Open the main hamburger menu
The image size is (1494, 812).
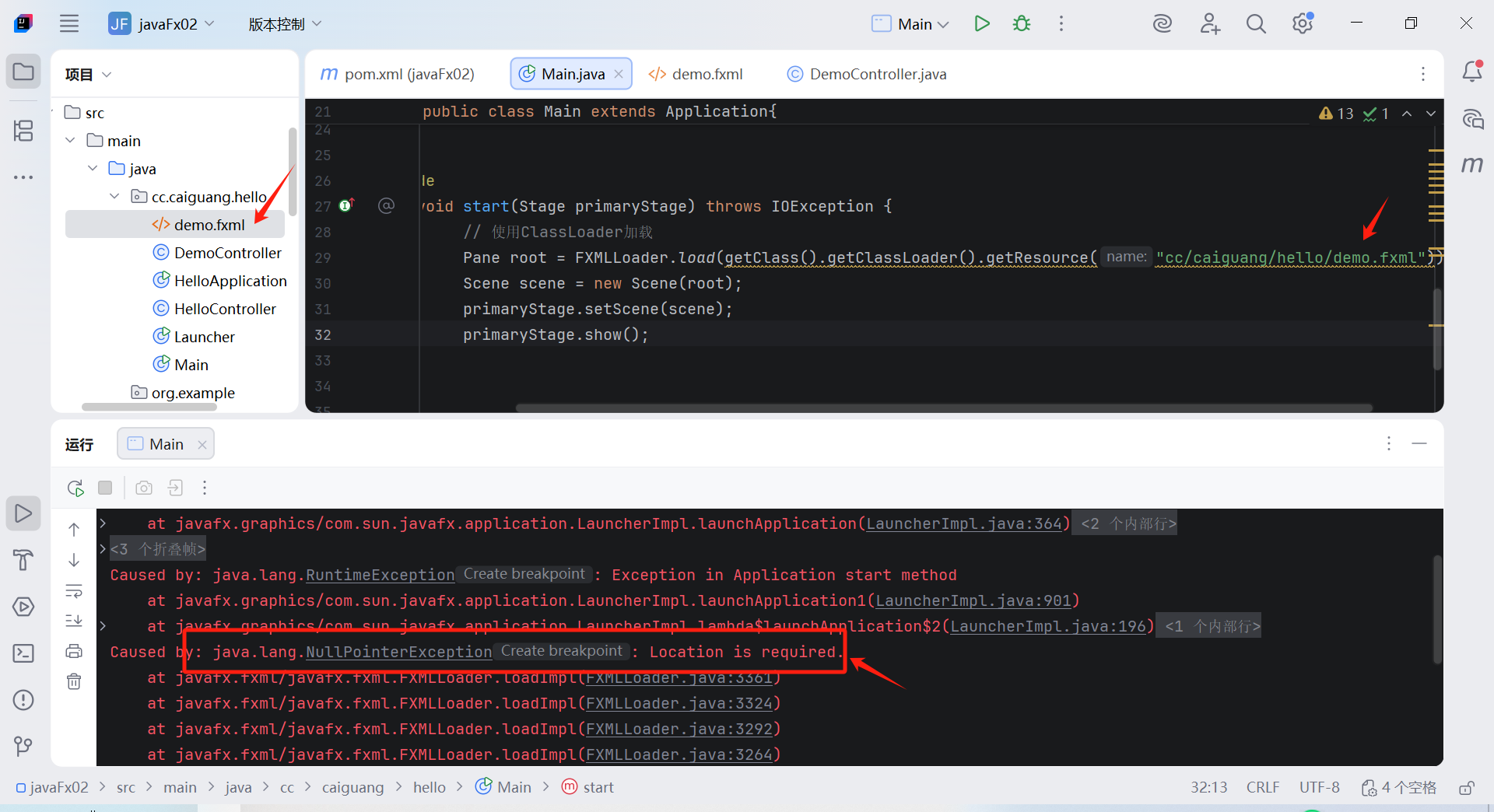[69, 23]
